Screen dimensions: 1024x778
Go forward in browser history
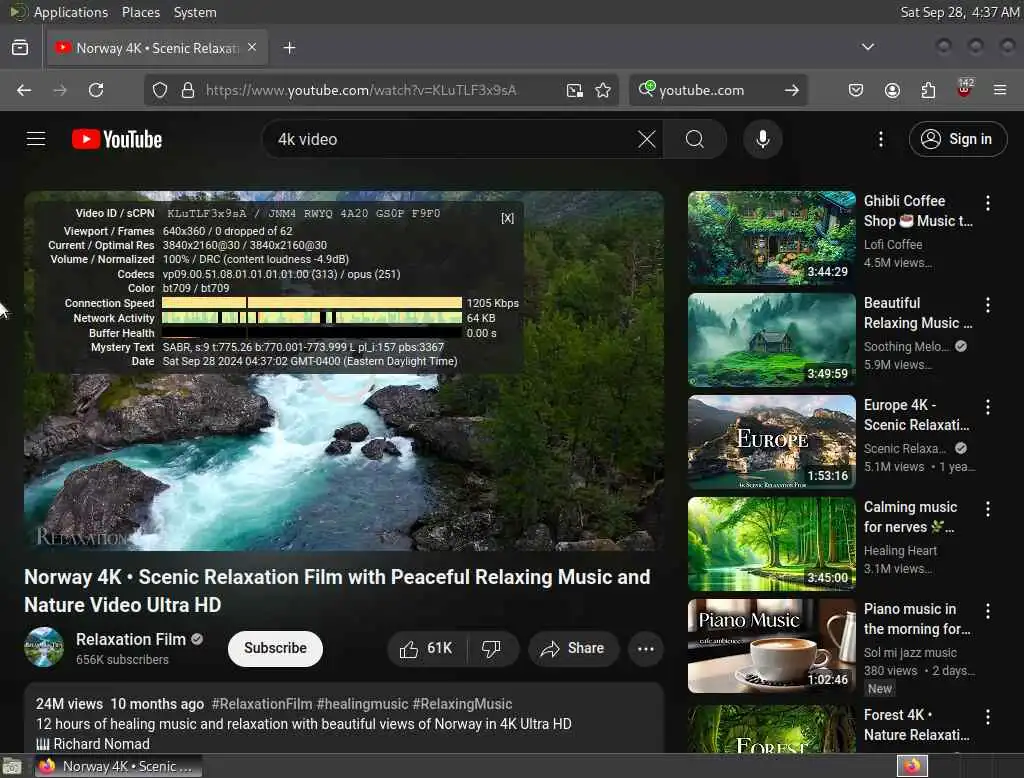click(x=60, y=90)
